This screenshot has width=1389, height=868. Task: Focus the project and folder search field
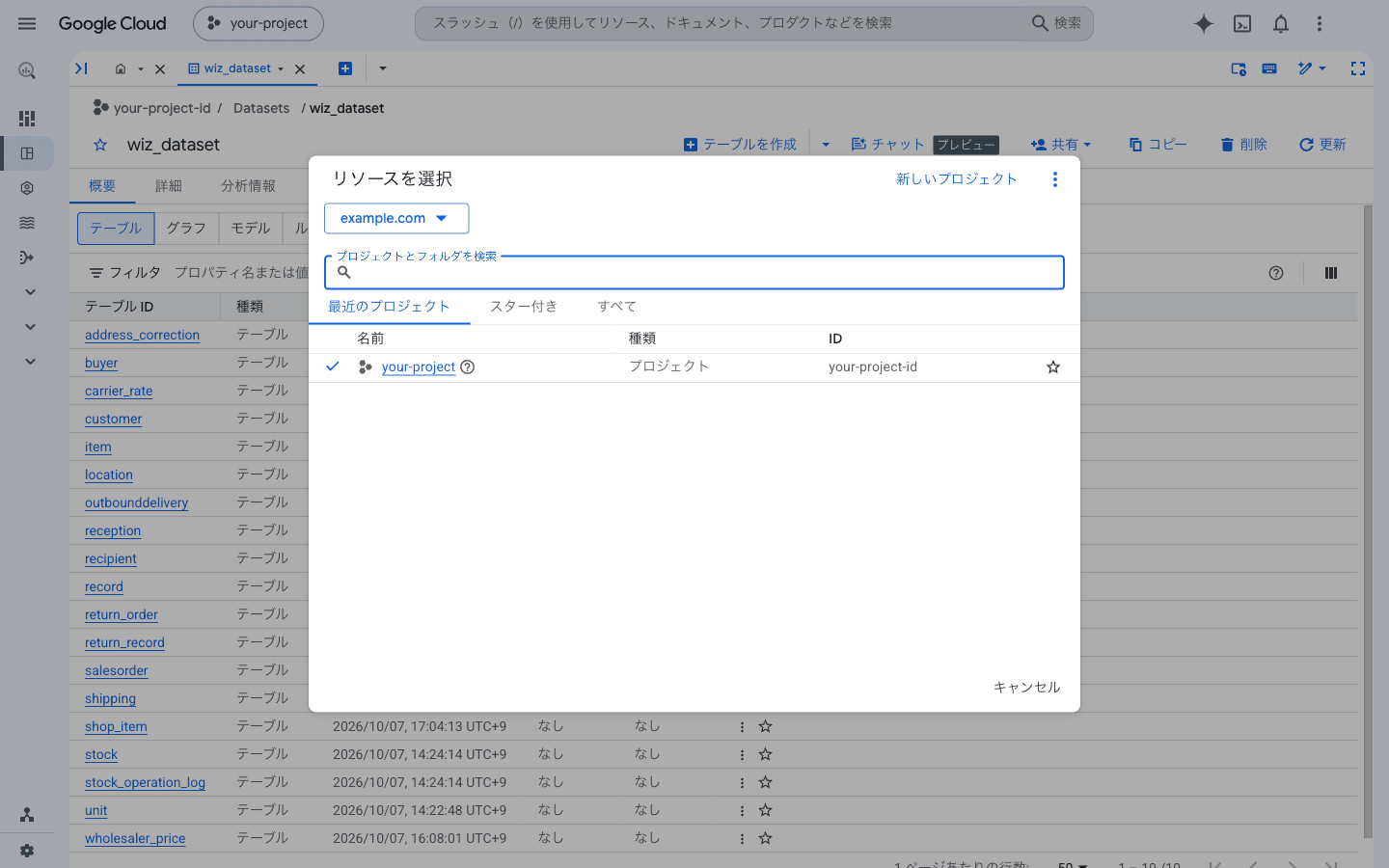(x=694, y=273)
